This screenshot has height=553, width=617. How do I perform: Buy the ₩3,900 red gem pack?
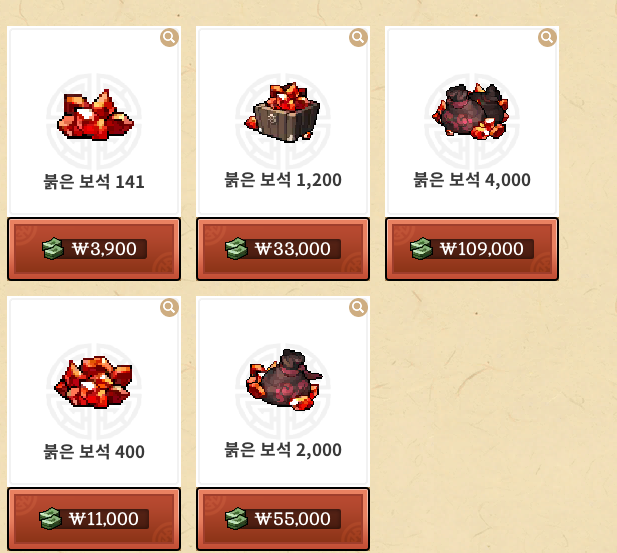click(x=94, y=249)
